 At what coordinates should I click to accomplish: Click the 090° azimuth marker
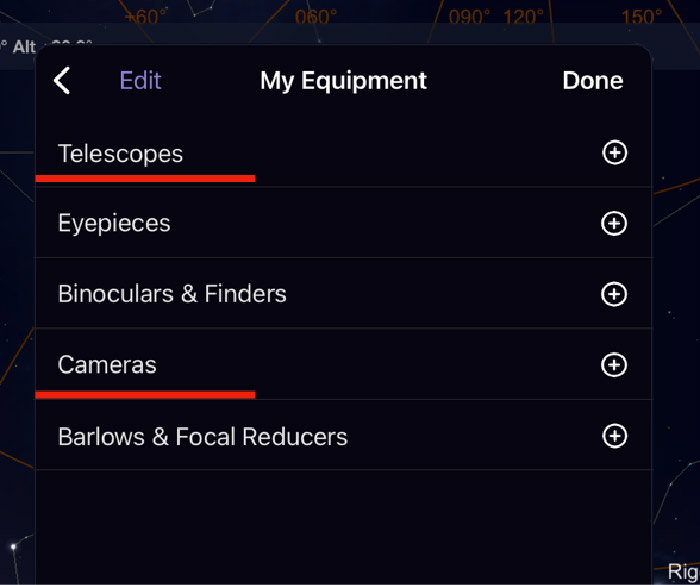(469, 17)
